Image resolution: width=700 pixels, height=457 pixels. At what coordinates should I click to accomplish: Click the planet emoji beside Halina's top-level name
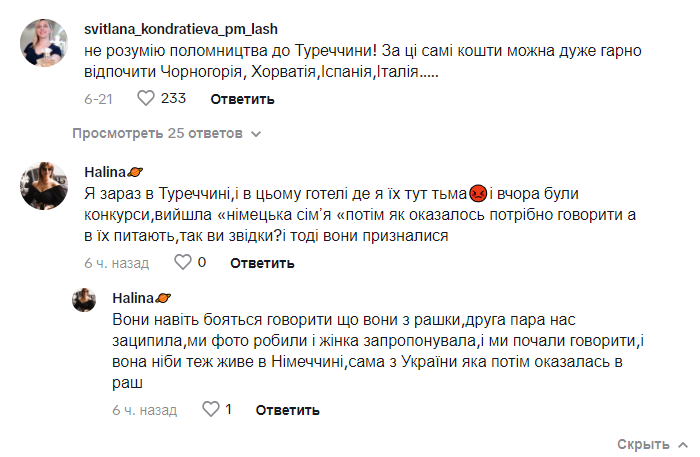(x=138, y=171)
